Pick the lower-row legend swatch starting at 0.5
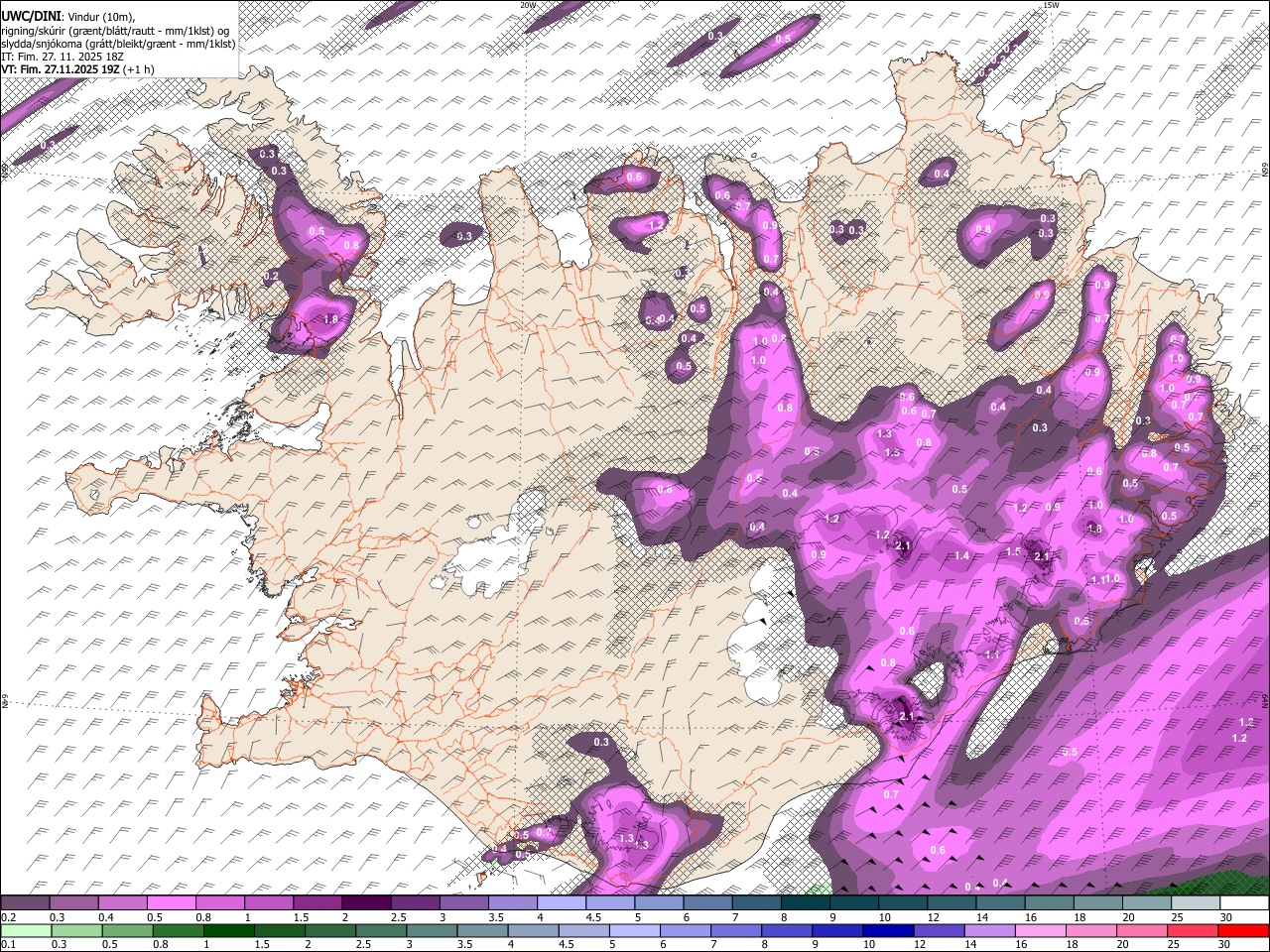Viewport: 1270px width, 952px height. click(x=125, y=931)
